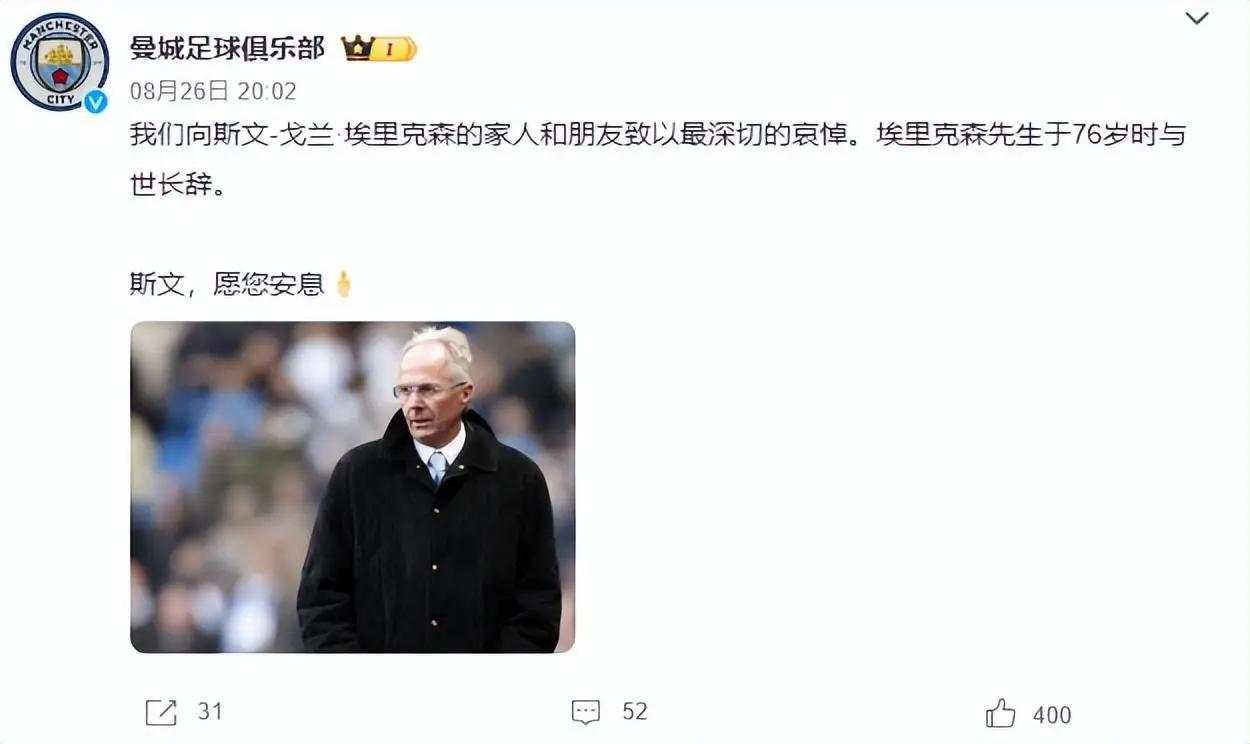Click the like count 400
This screenshot has width=1250, height=744.
pos(1052,715)
